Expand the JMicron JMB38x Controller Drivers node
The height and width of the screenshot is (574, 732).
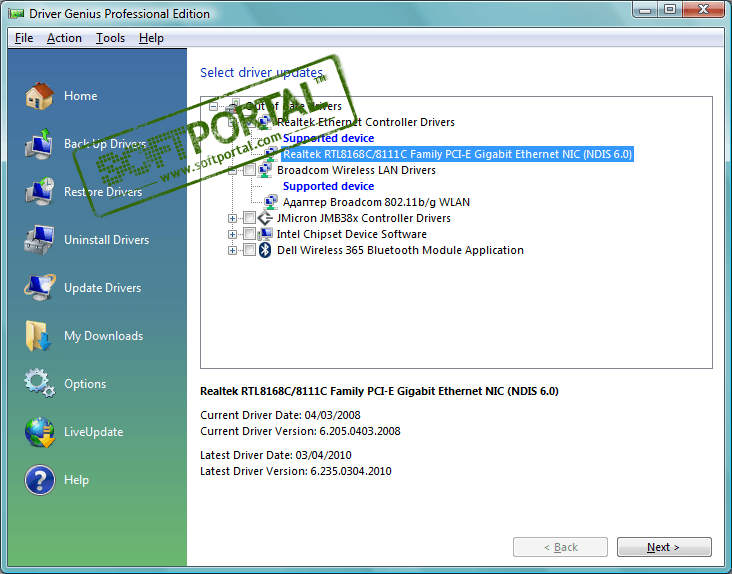point(232,218)
